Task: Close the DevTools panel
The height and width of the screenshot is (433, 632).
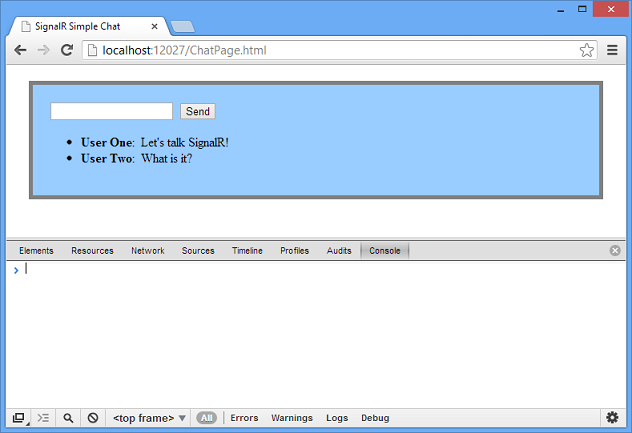Action: pyautogui.click(x=615, y=250)
